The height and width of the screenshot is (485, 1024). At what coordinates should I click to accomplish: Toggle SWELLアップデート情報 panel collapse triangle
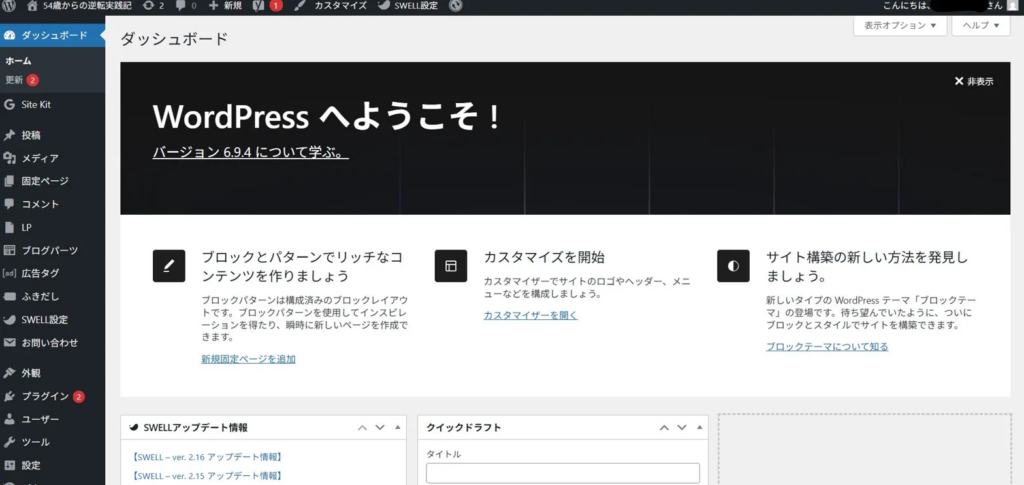(x=399, y=428)
